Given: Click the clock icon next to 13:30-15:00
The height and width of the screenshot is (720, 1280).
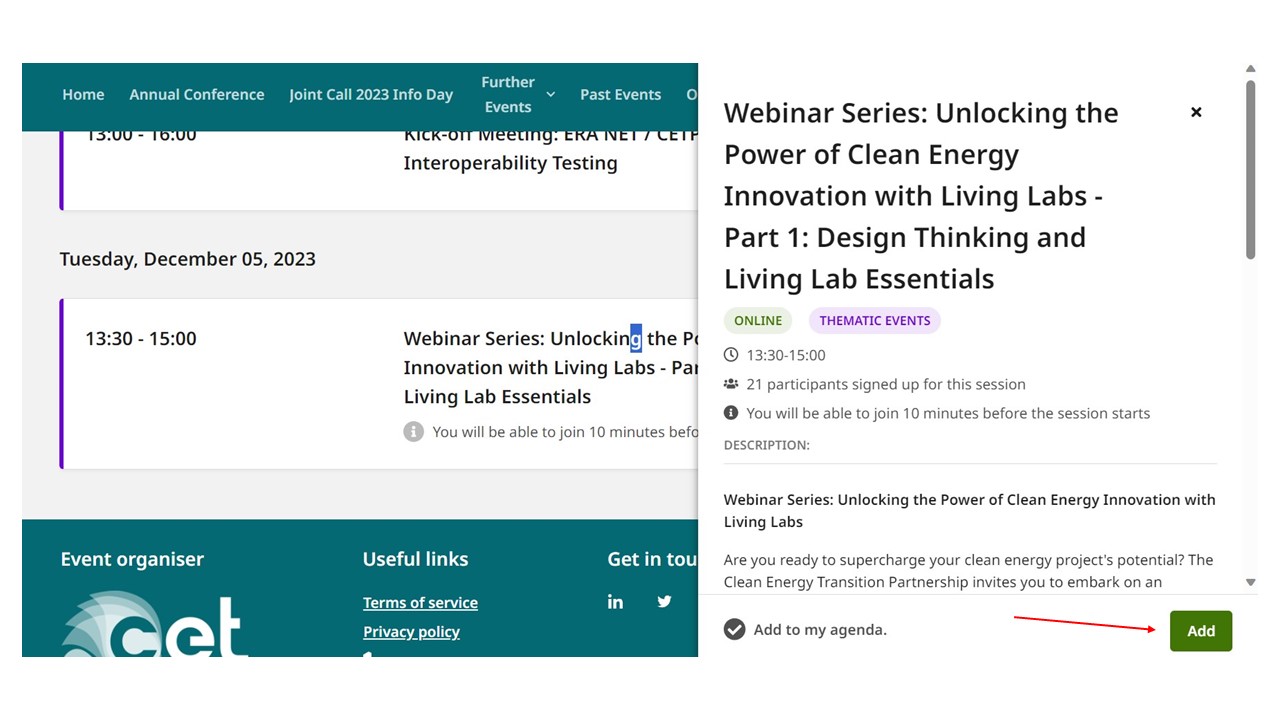Looking at the screenshot, I should (731, 355).
